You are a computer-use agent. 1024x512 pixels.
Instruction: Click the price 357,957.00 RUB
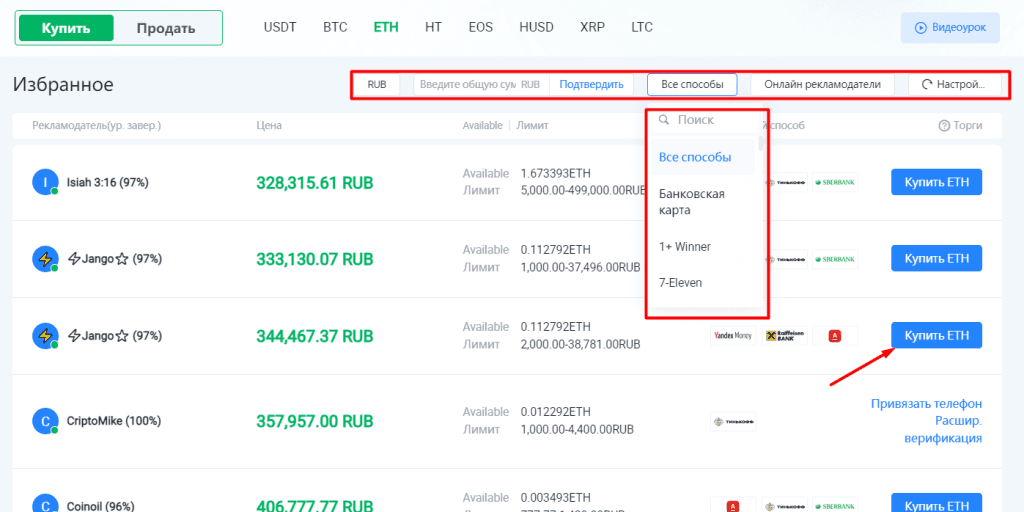point(315,421)
